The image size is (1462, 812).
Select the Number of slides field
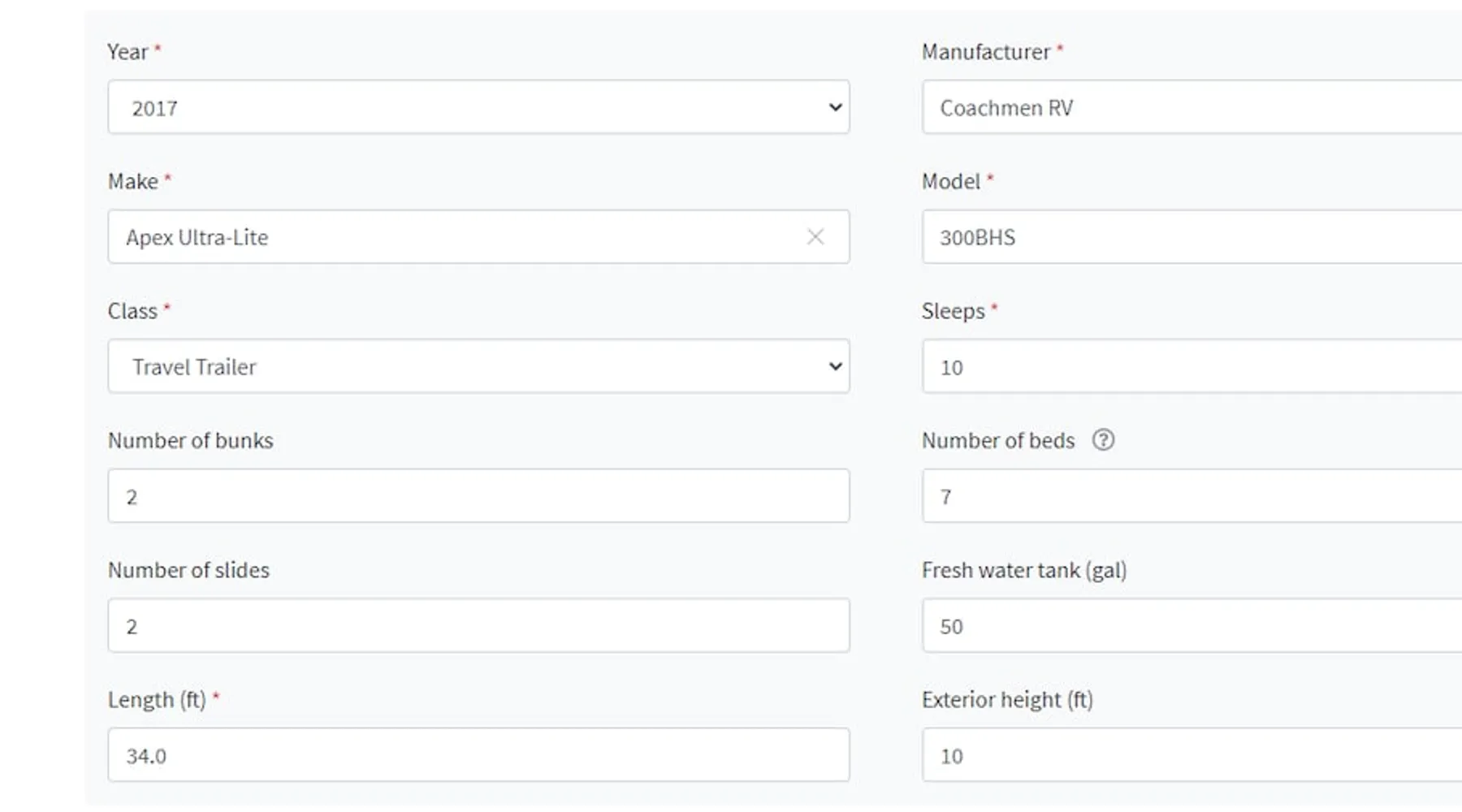point(478,625)
